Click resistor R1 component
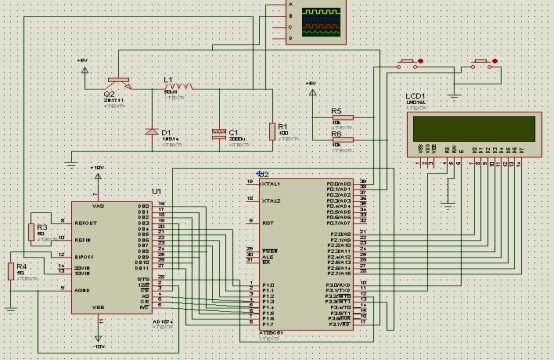Viewport: 554px width, 360px height. click(x=272, y=132)
